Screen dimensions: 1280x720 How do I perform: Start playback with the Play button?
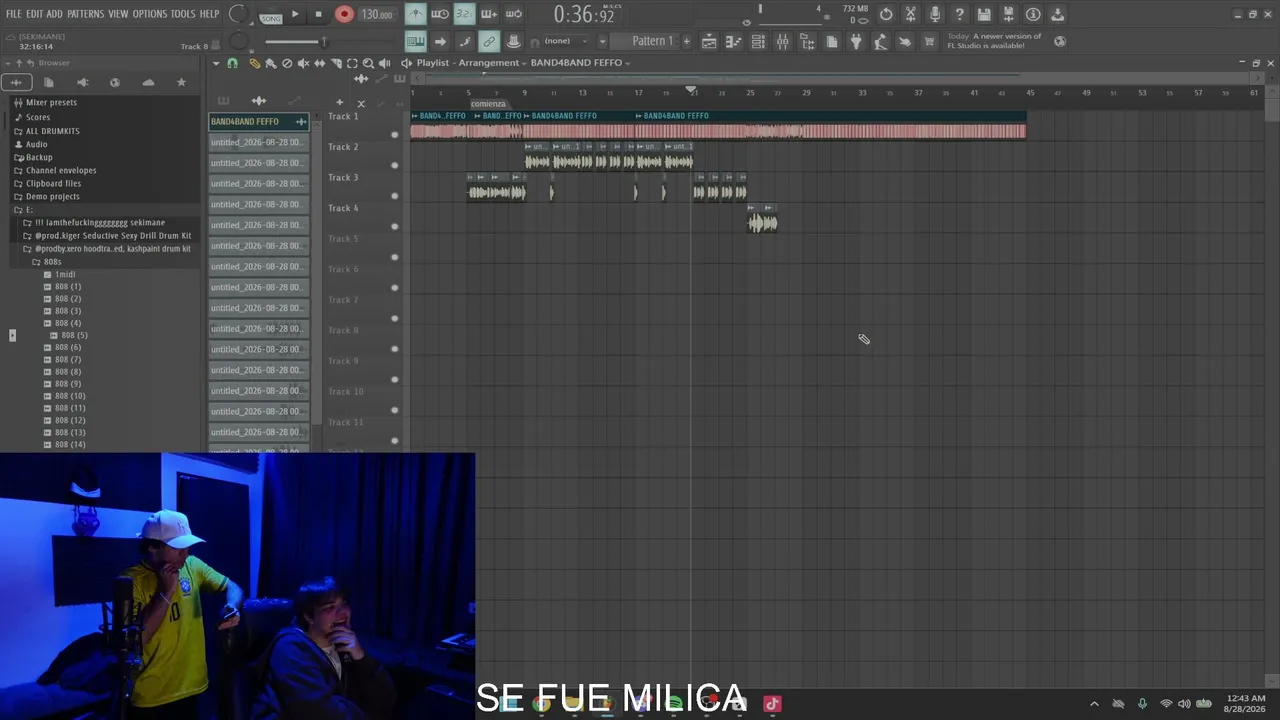point(295,14)
